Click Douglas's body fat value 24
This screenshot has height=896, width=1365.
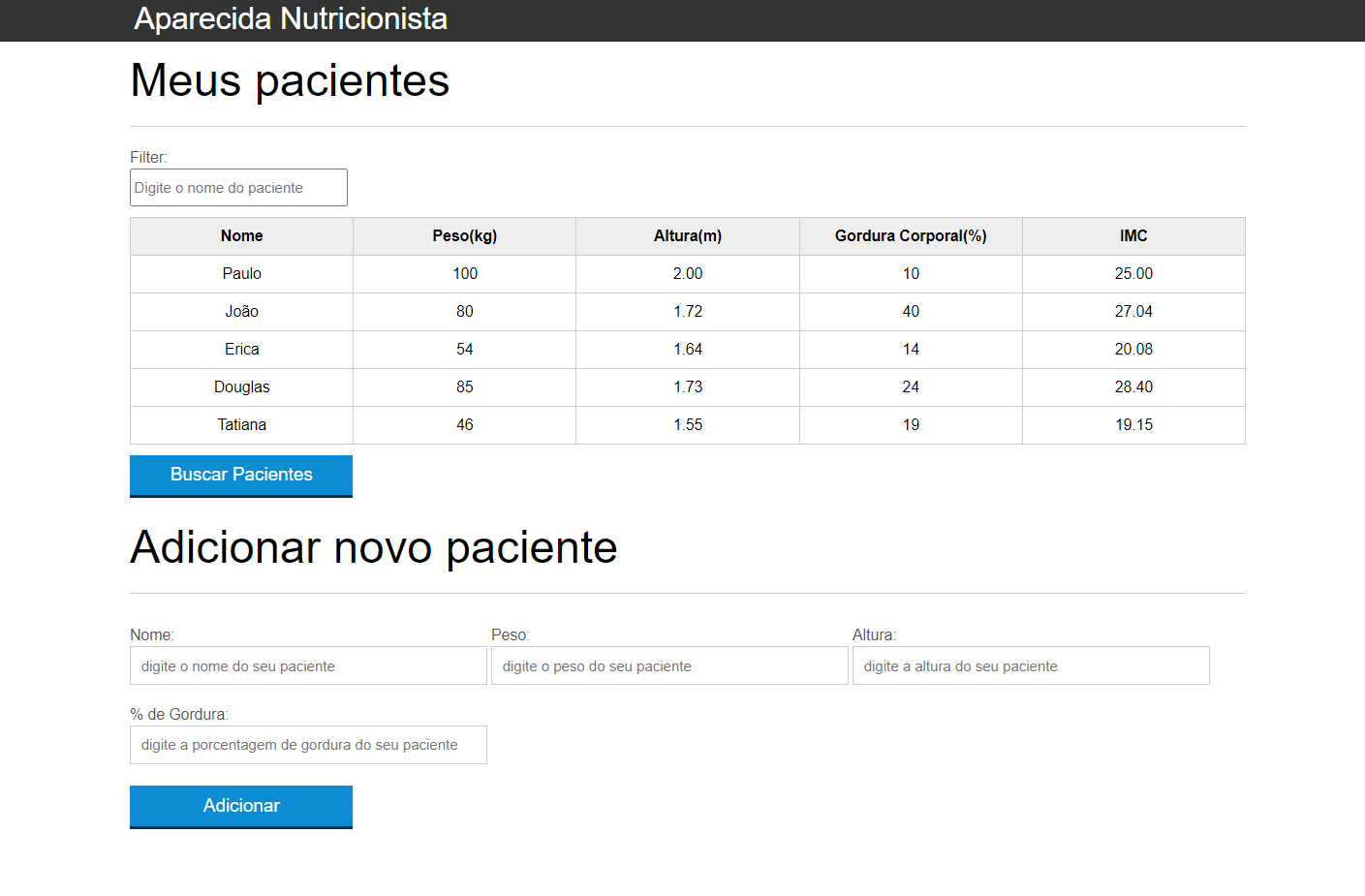tap(911, 387)
